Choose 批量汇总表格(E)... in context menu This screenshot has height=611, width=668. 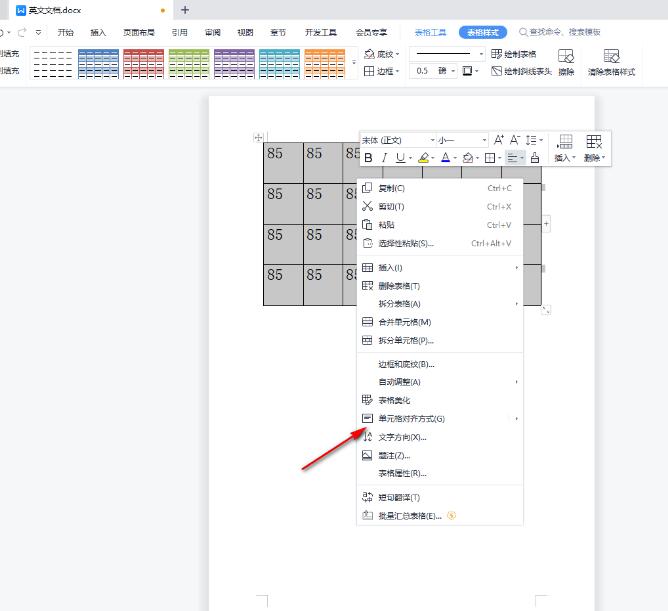coord(440,516)
